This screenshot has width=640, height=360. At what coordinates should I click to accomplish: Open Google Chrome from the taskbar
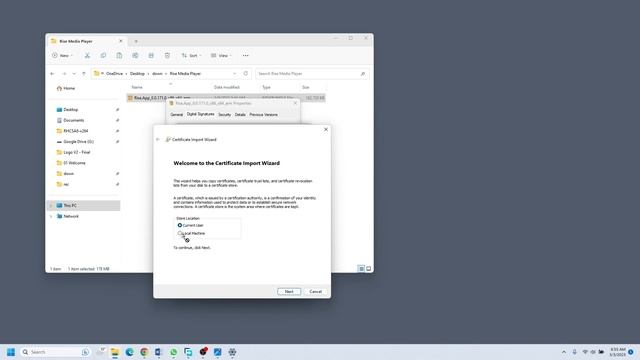(144, 352)
